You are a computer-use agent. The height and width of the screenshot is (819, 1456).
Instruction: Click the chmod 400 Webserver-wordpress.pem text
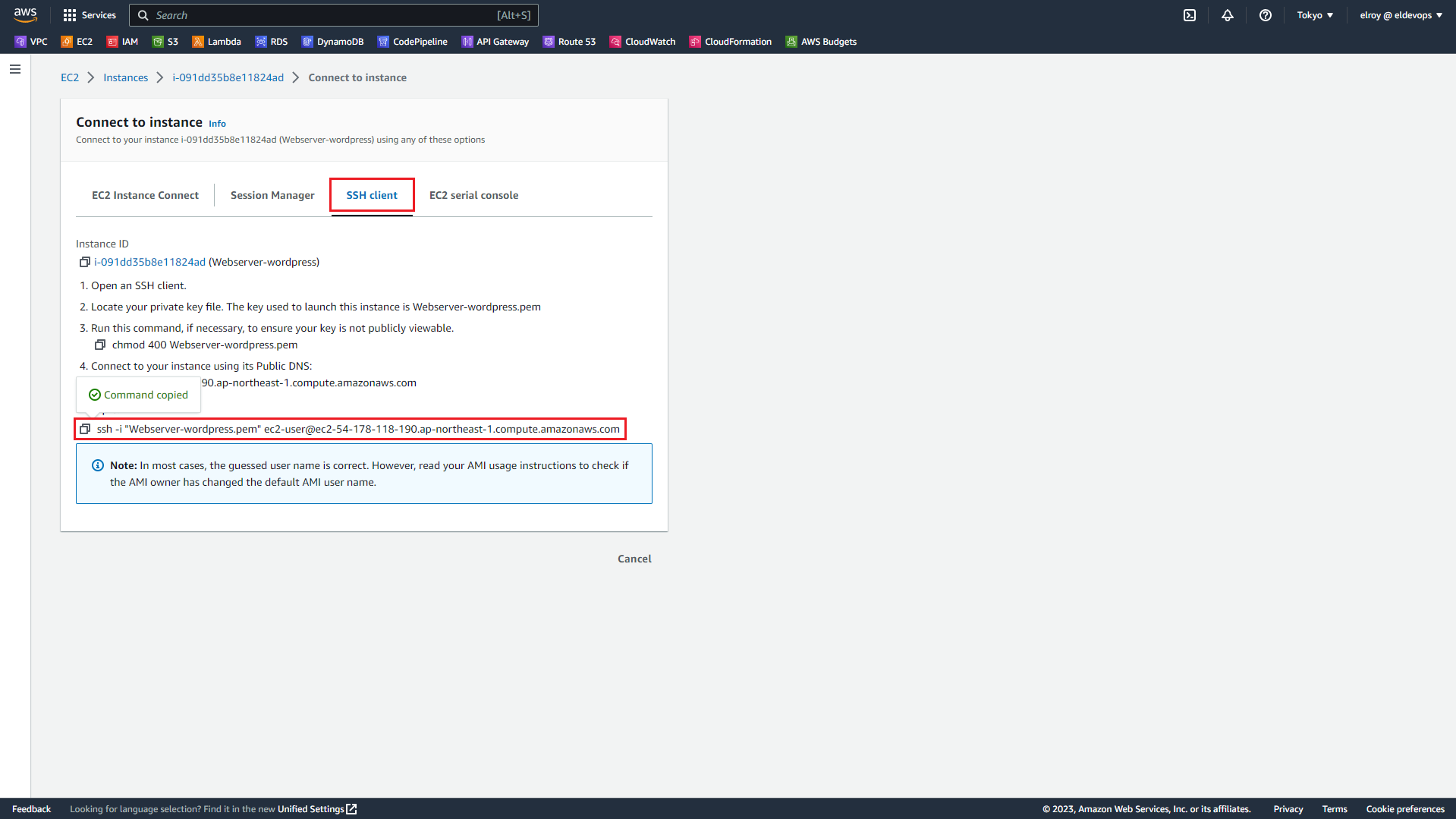pyautogui.click(x=205, y=345)
